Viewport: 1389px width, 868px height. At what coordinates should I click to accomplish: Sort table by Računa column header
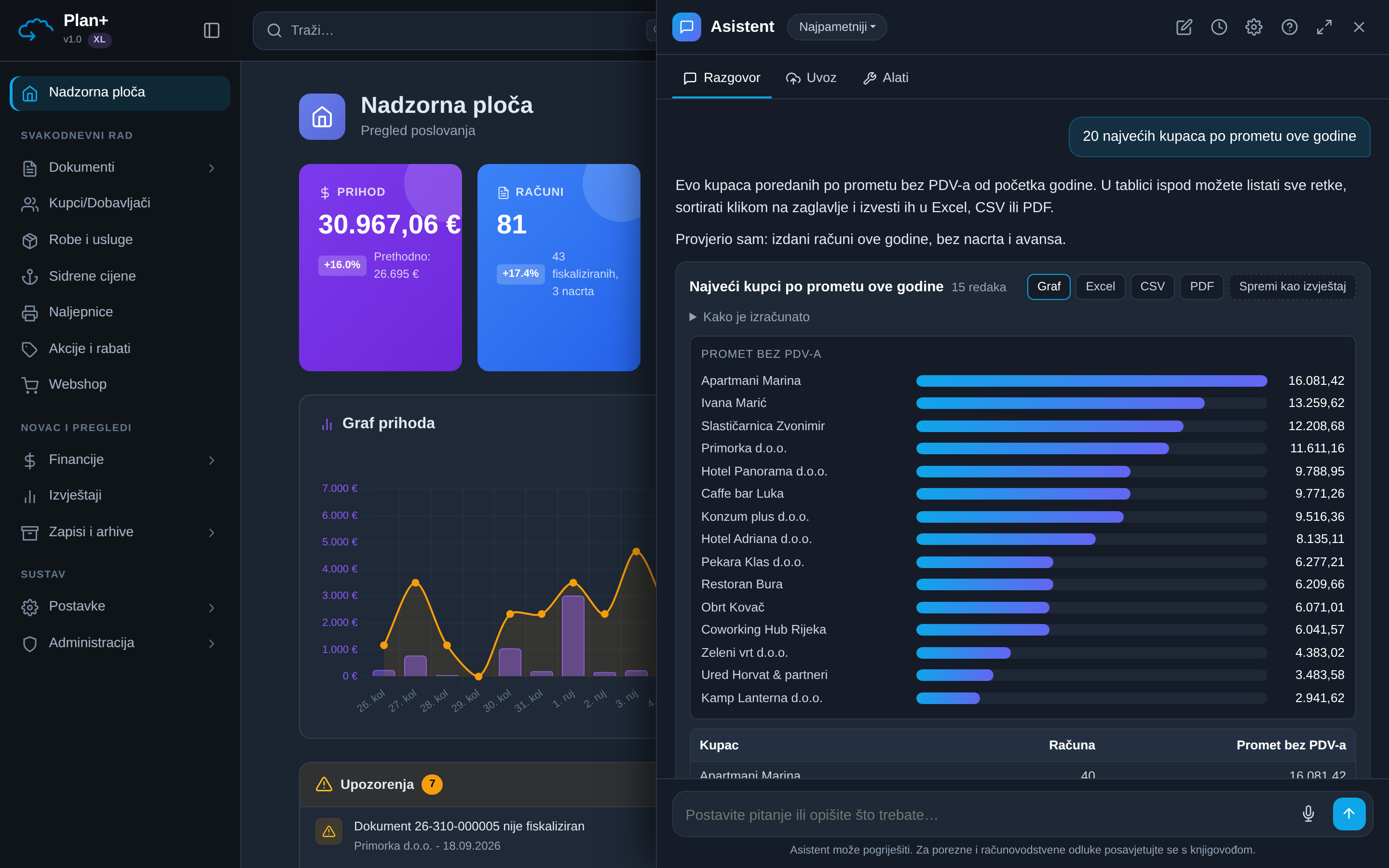[1072, 745]
